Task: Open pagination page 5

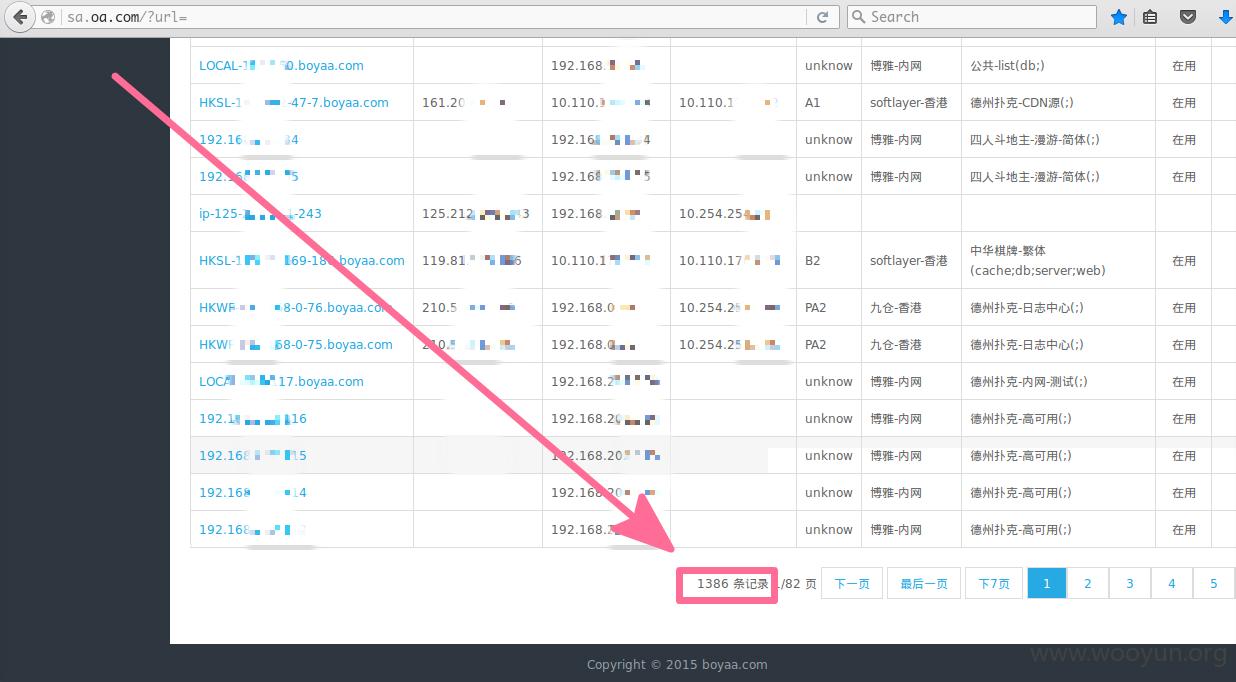Action: pyautogui.click(x=1214, y=584)
